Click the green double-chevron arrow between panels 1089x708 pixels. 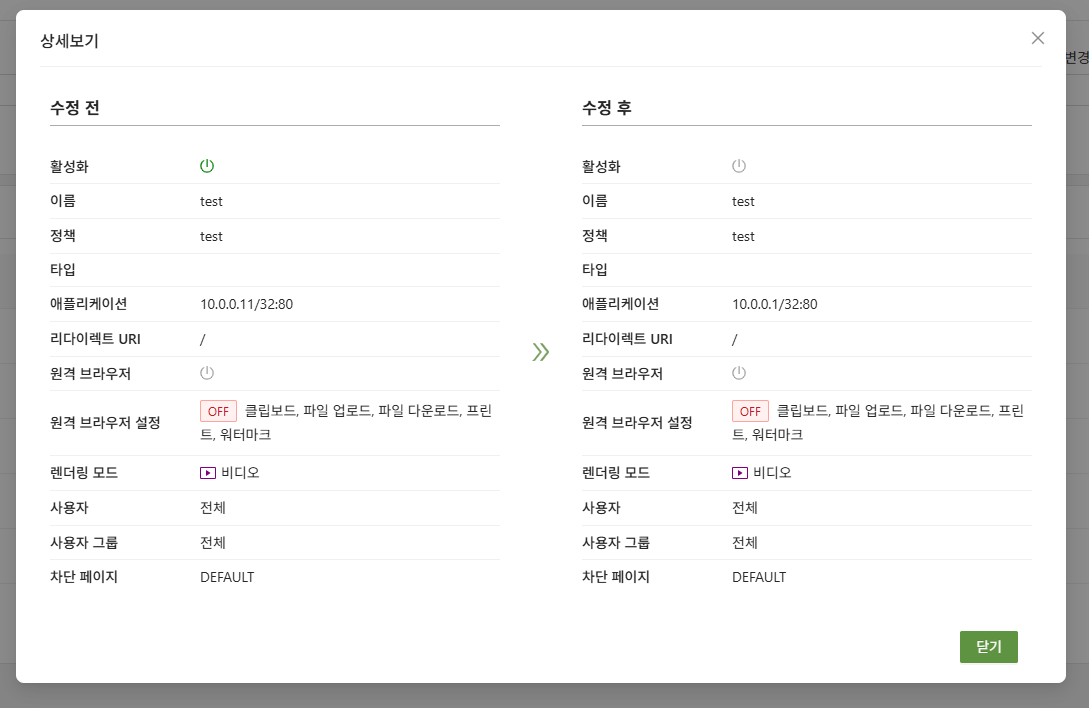541,351
